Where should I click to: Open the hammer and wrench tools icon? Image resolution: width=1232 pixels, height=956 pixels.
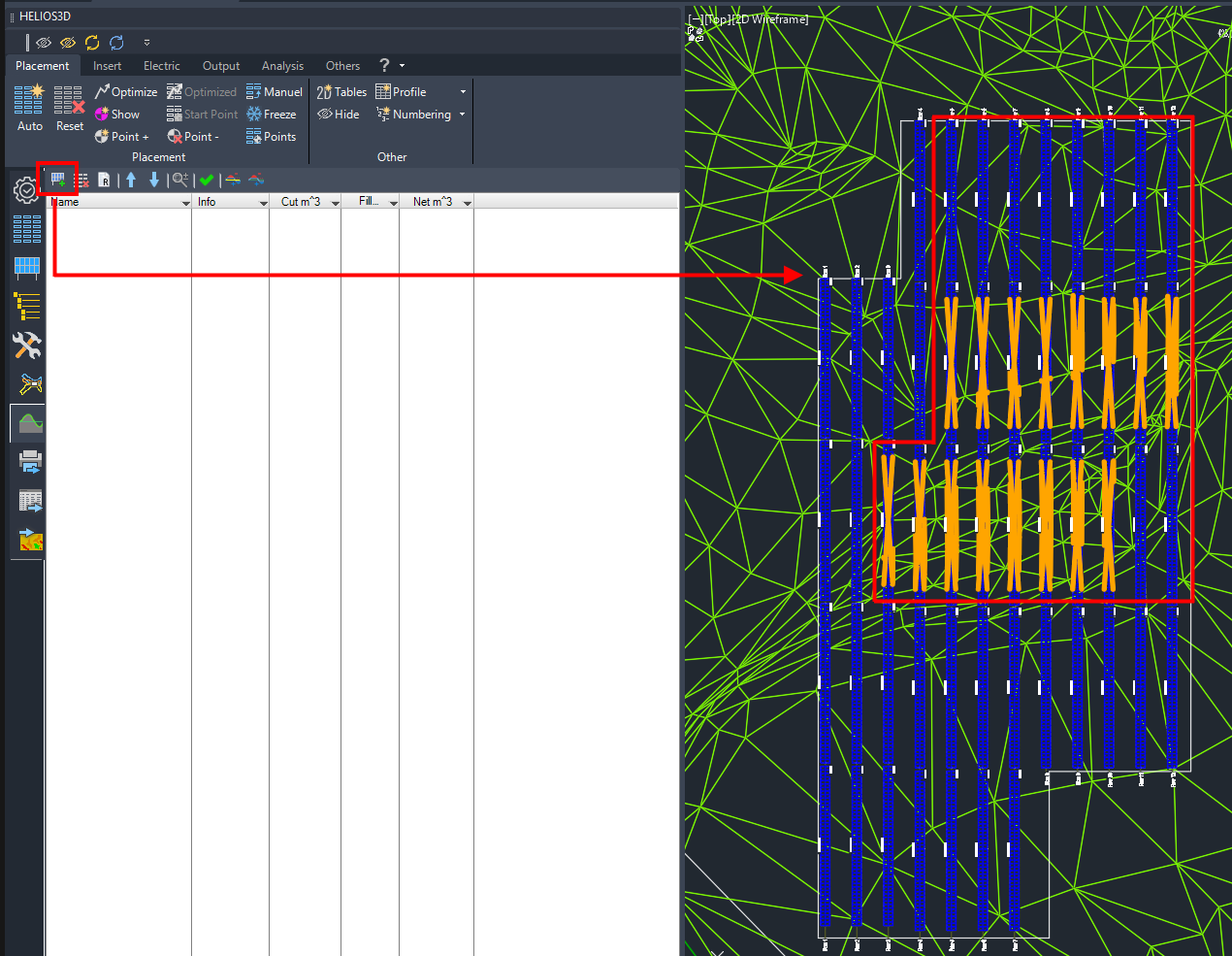click(27, 346)
